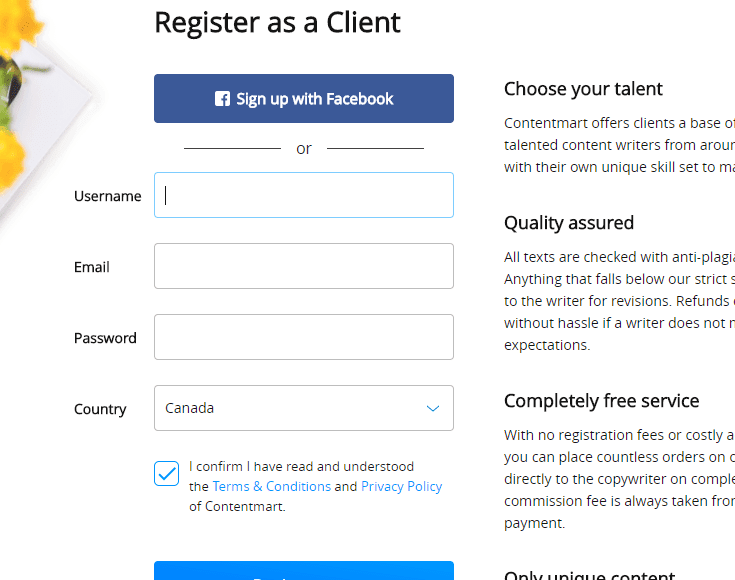This screenshot has height=580, width=735.
Task: Select the "Register as a Client" heading
Action: click(x=277, y=22)
